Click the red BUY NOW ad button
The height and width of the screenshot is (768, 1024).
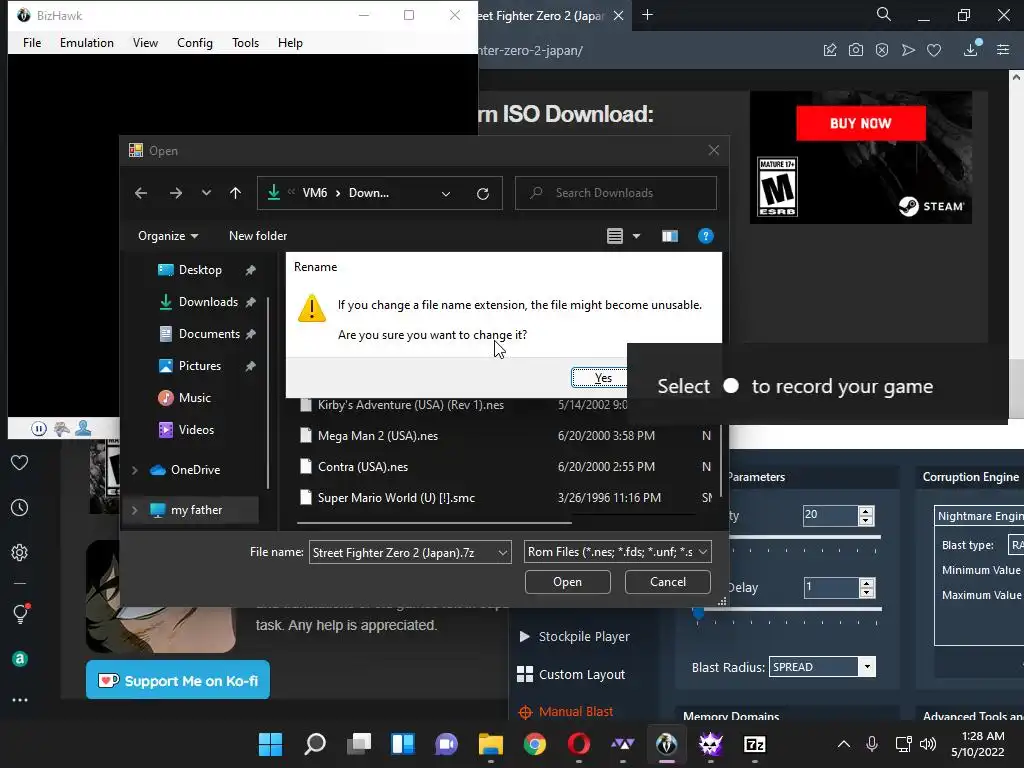point(861,123)
